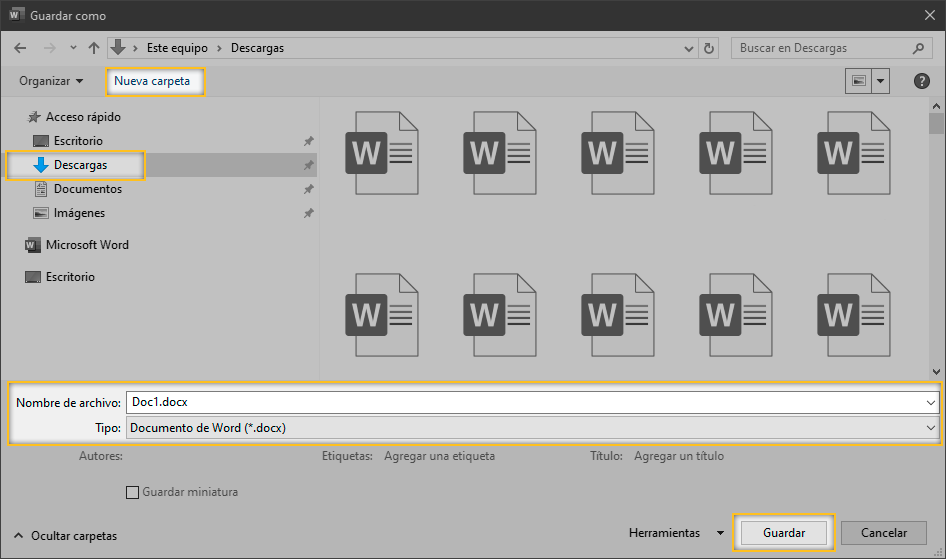Click the search magnifier icon
The width and height of the screenshot is (946, 559).
pyautogui.click(x=918, y=48)
